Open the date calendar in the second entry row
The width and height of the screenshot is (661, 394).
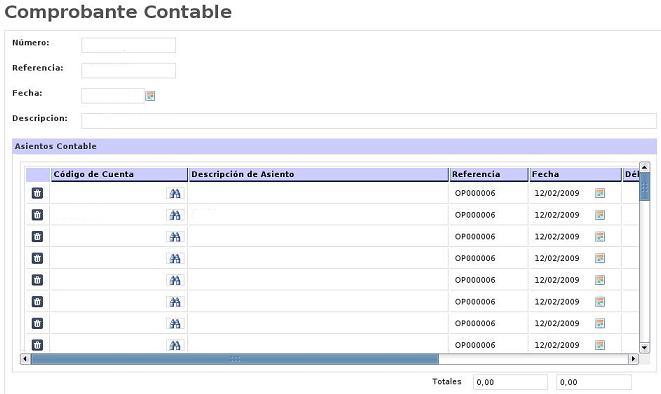[600, 215]
